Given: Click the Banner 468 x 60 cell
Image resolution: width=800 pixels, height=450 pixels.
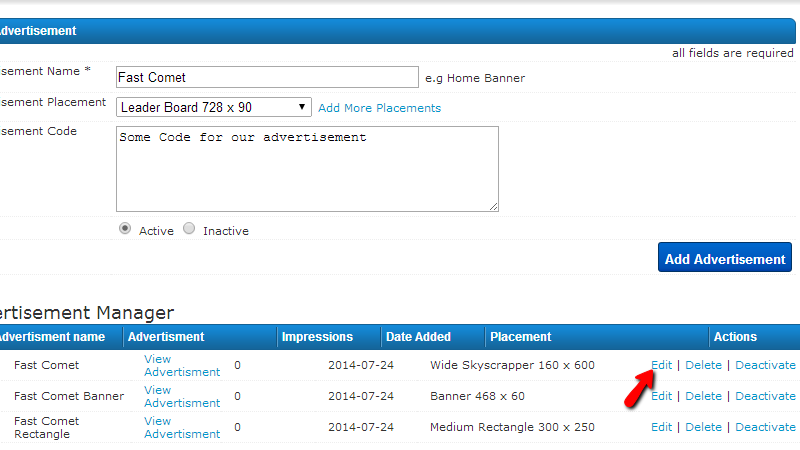Looking at the screenshot, I should [x=477, y=396].
